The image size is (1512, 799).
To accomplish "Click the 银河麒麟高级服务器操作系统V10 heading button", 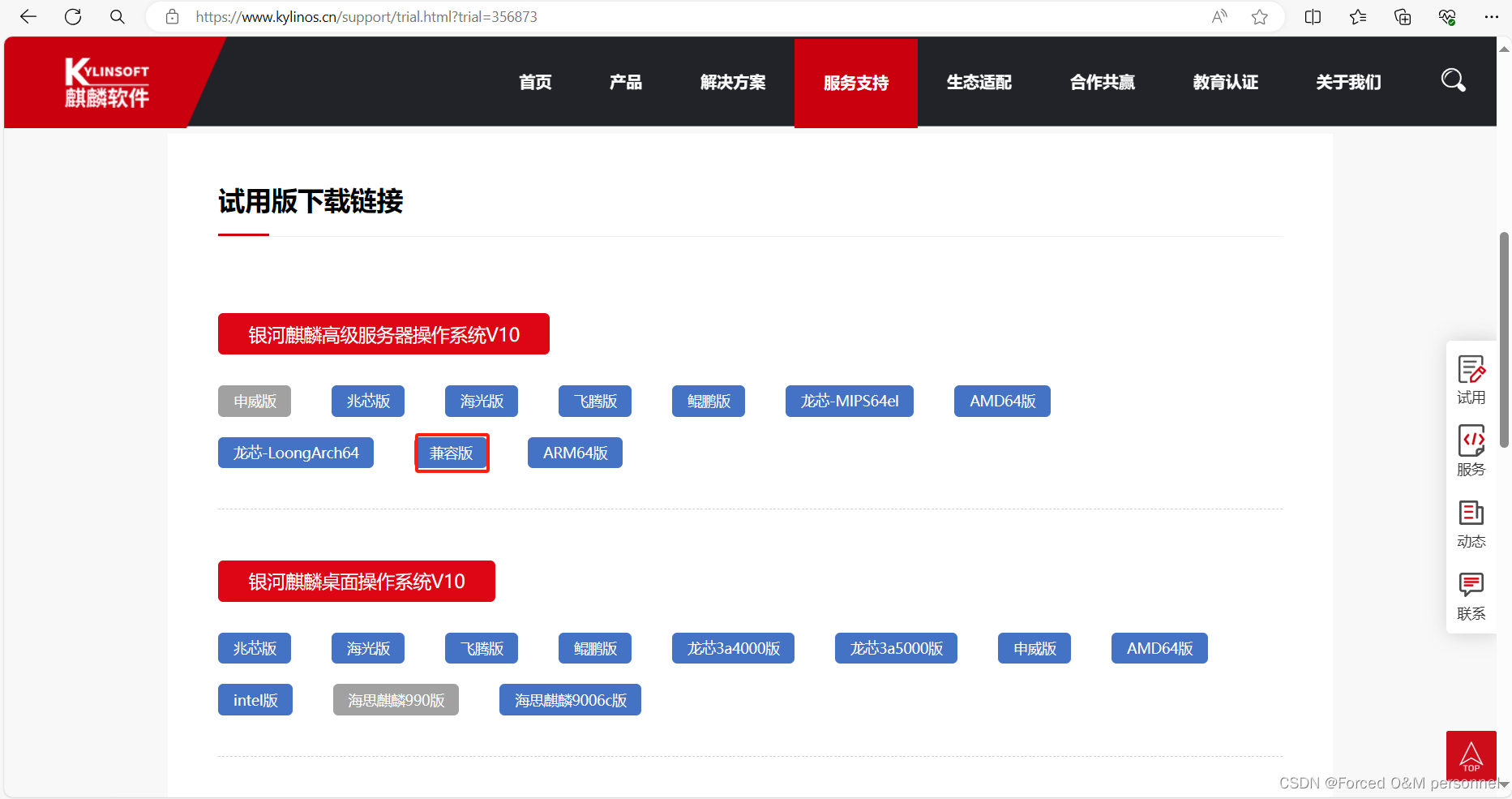I will pos(383,334).
